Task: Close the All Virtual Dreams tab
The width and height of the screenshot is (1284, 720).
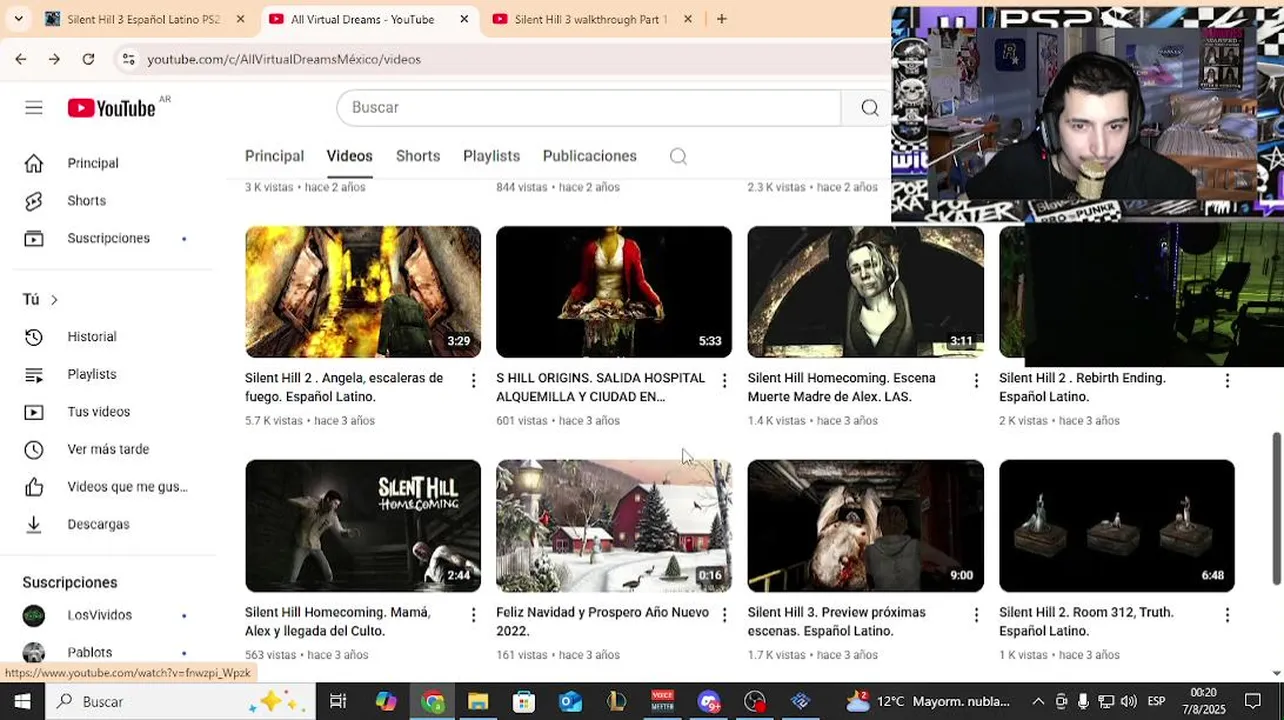Action: [x=464, y=19]
